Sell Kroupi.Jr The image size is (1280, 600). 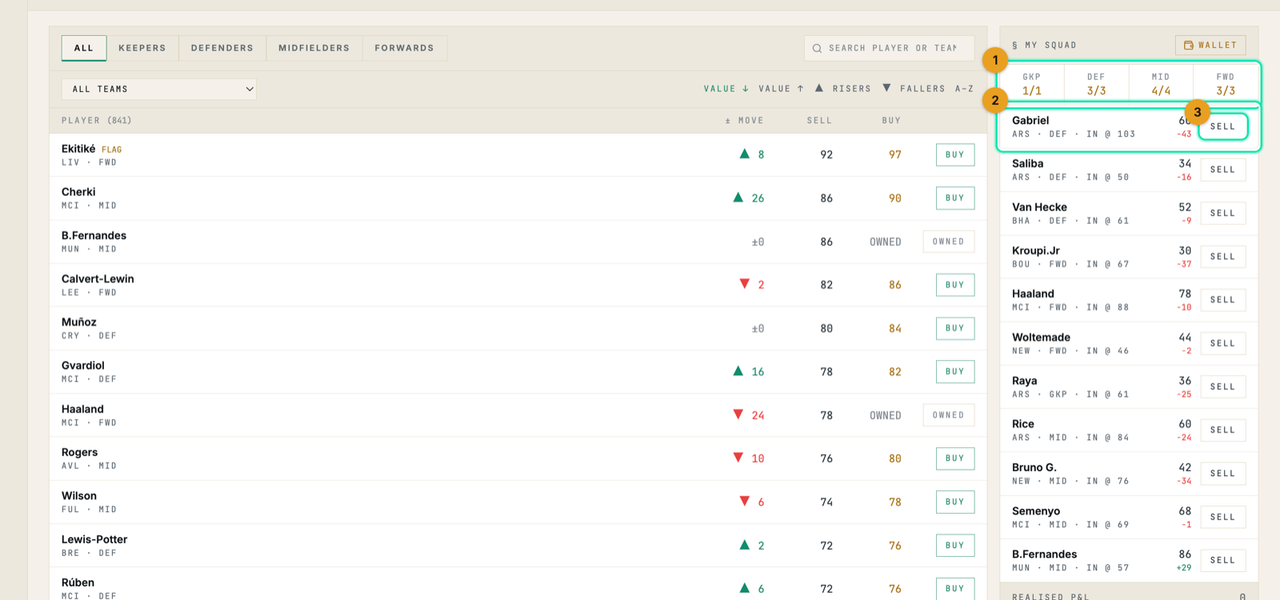coord(1223,257)
